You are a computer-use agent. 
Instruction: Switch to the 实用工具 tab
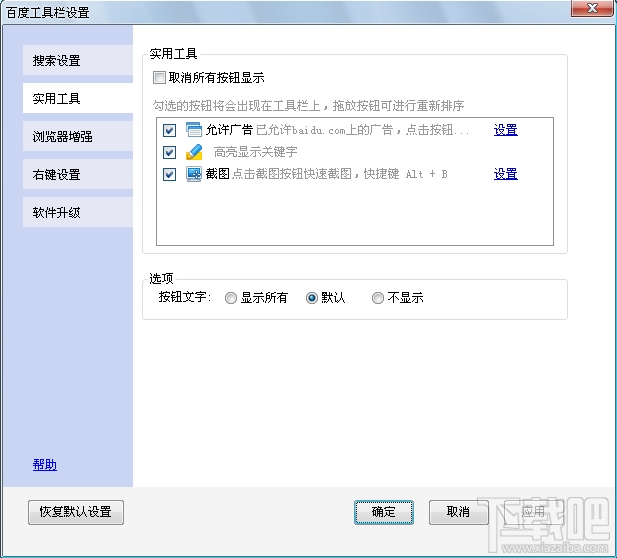coord(78,98)
